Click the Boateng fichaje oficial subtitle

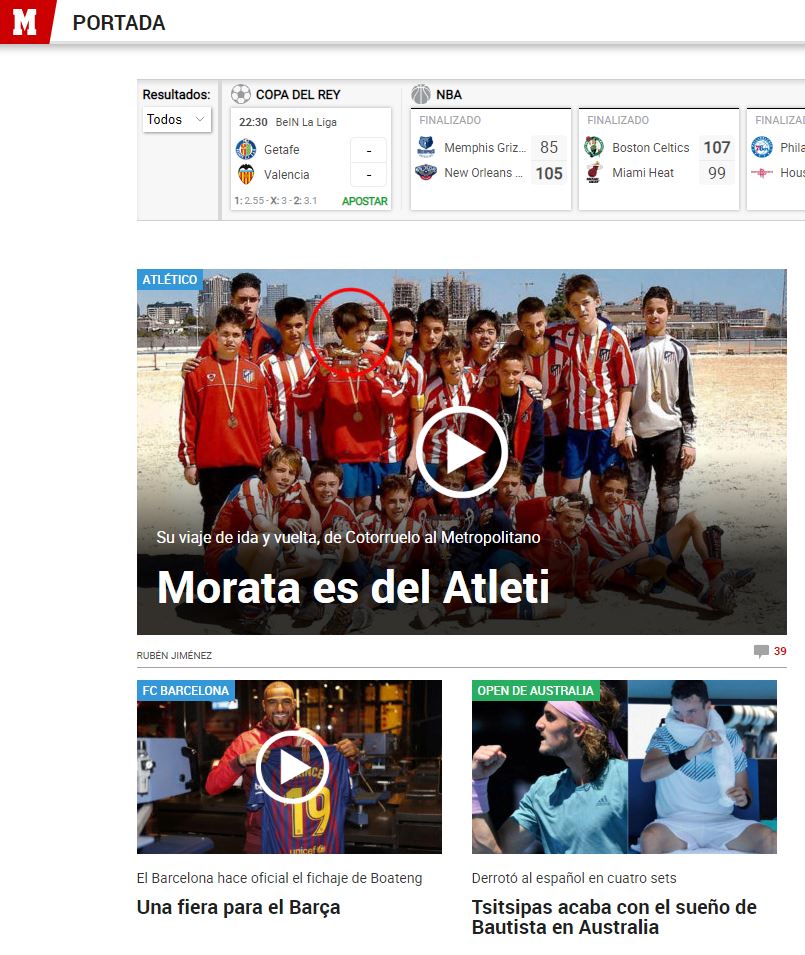click(279, 878)
